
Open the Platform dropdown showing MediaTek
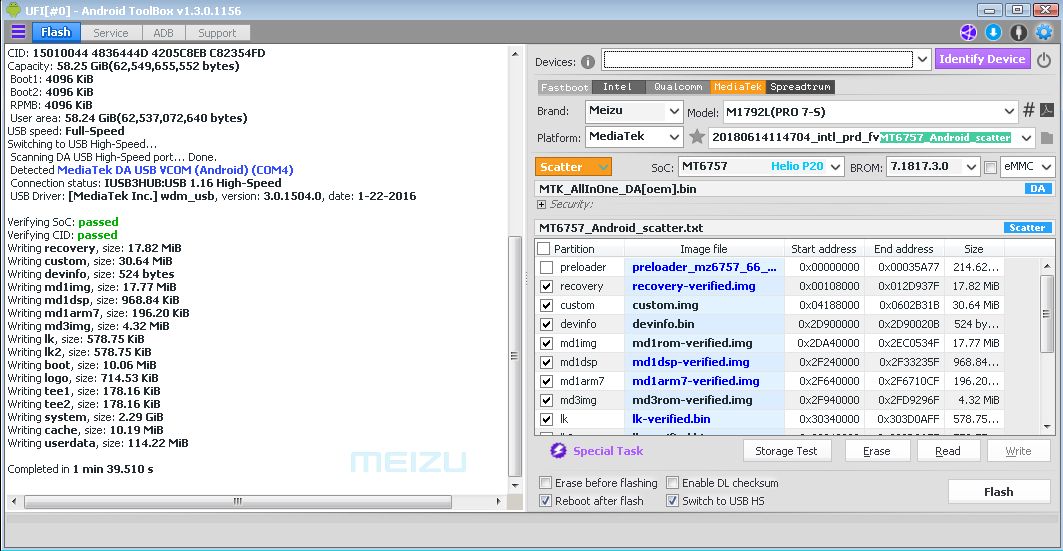pyautogui.click(x=673, y=137)
